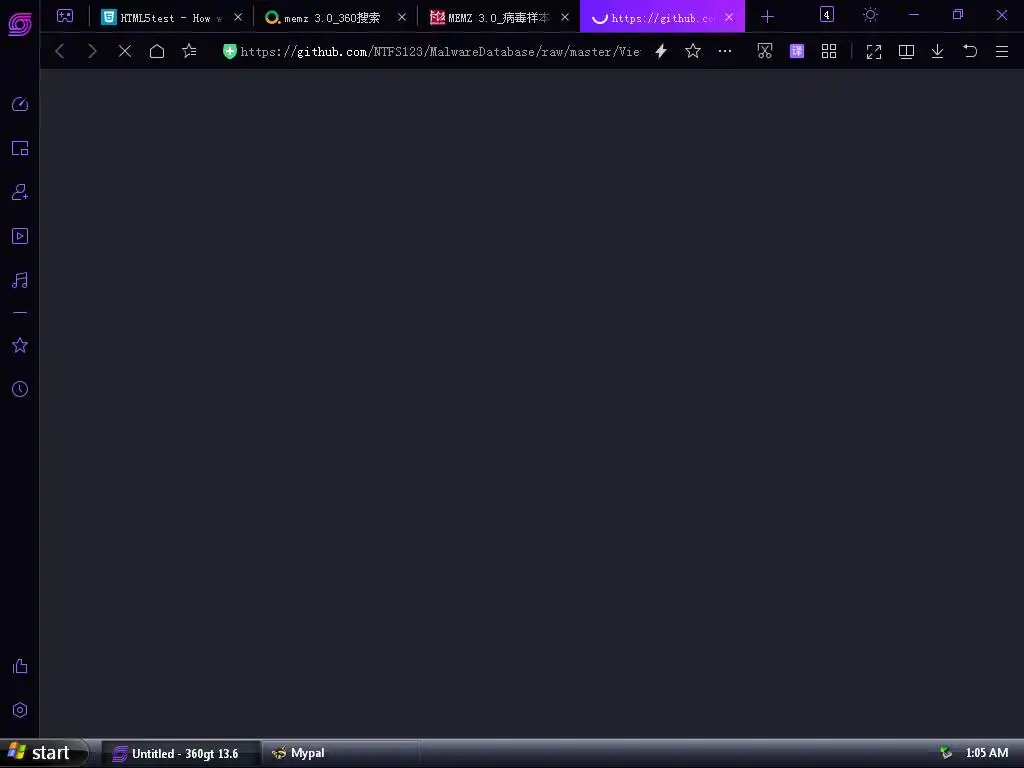Open the history clock sidebar icon
The image size is (1024, 768).
coord(20,389)
